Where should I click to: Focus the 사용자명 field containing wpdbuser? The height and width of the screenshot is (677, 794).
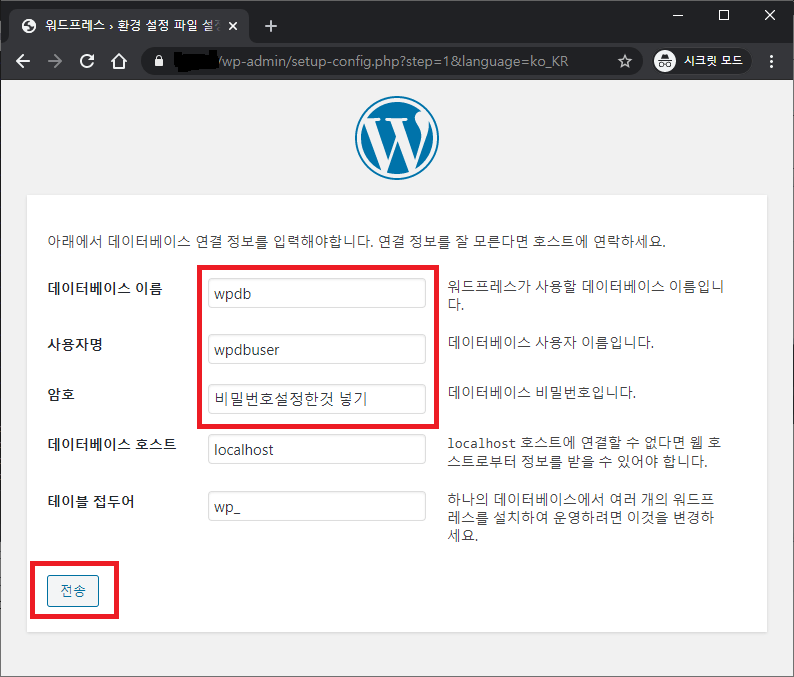click(317, 349)
